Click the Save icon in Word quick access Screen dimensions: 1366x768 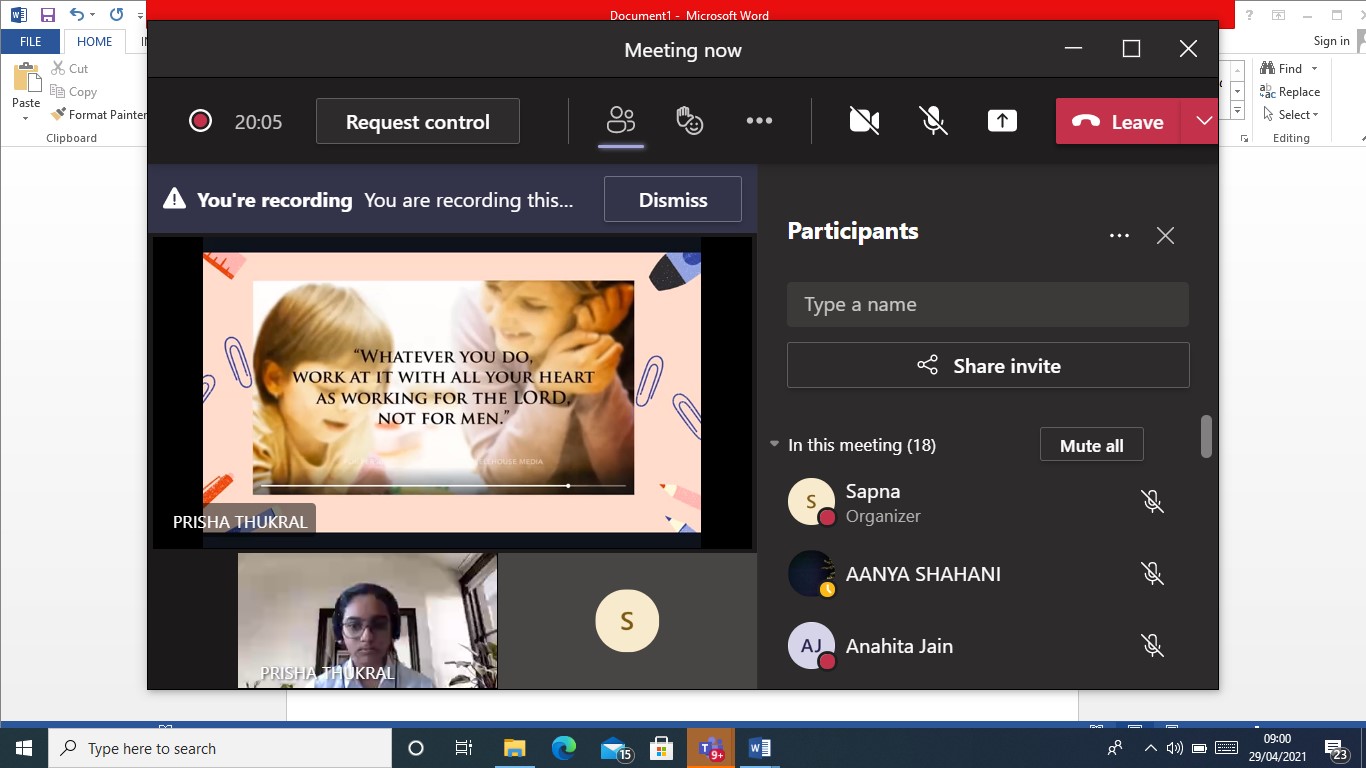(47, 14)
